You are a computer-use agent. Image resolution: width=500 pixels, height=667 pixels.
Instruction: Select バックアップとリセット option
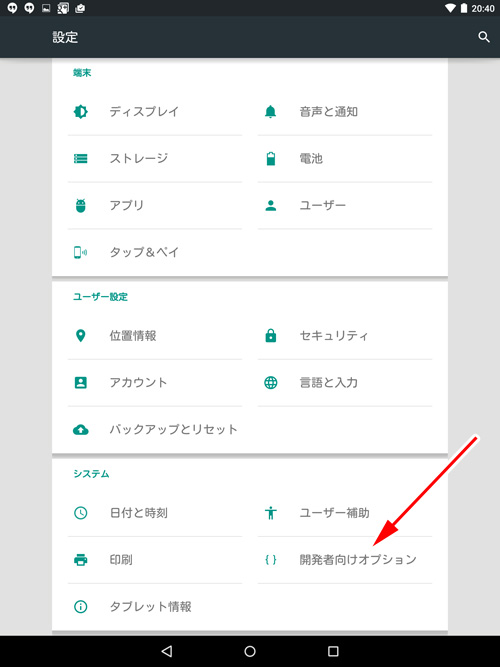(x=155, y=429)
